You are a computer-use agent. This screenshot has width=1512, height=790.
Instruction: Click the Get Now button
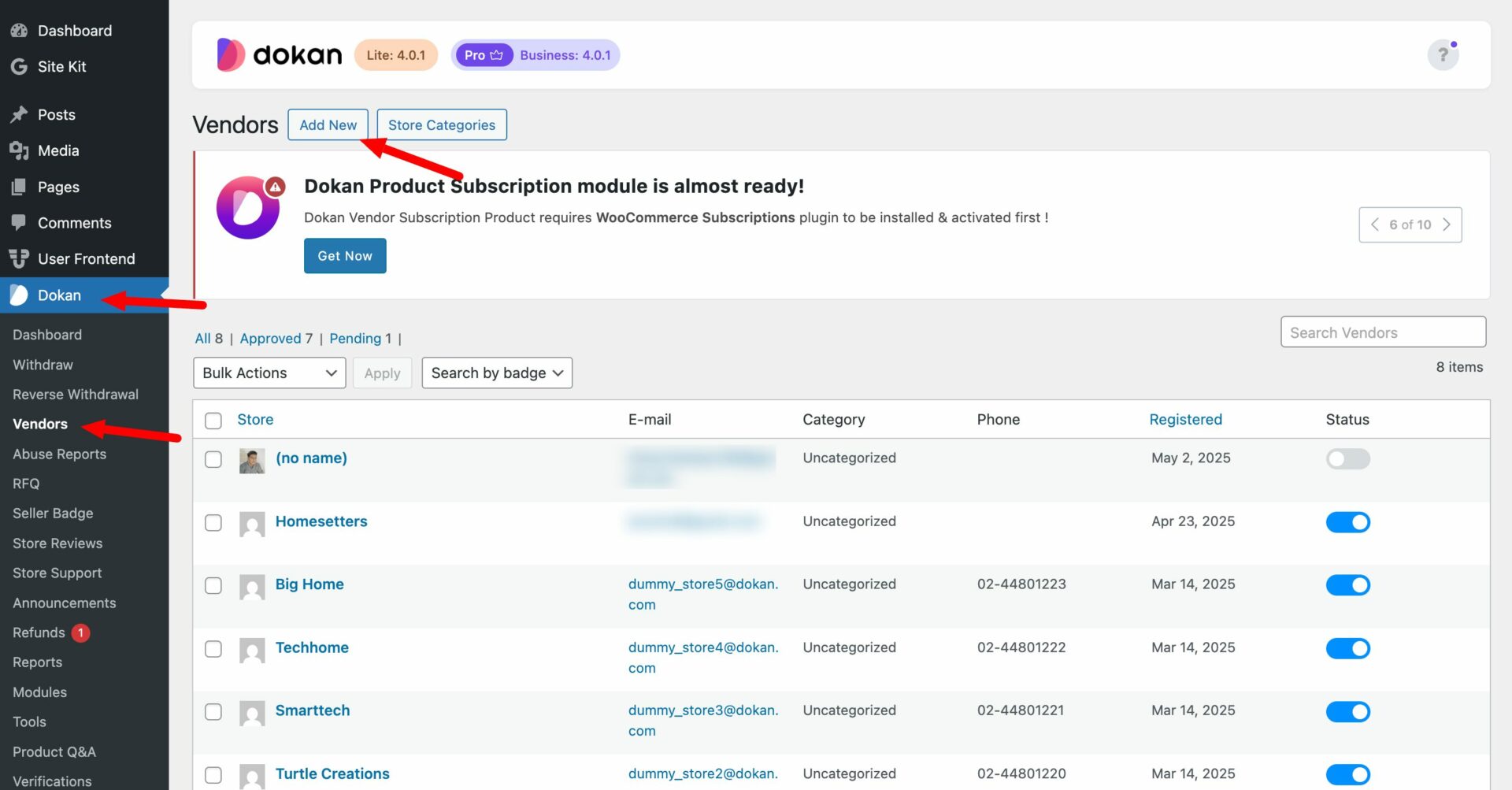pos(345,256)
